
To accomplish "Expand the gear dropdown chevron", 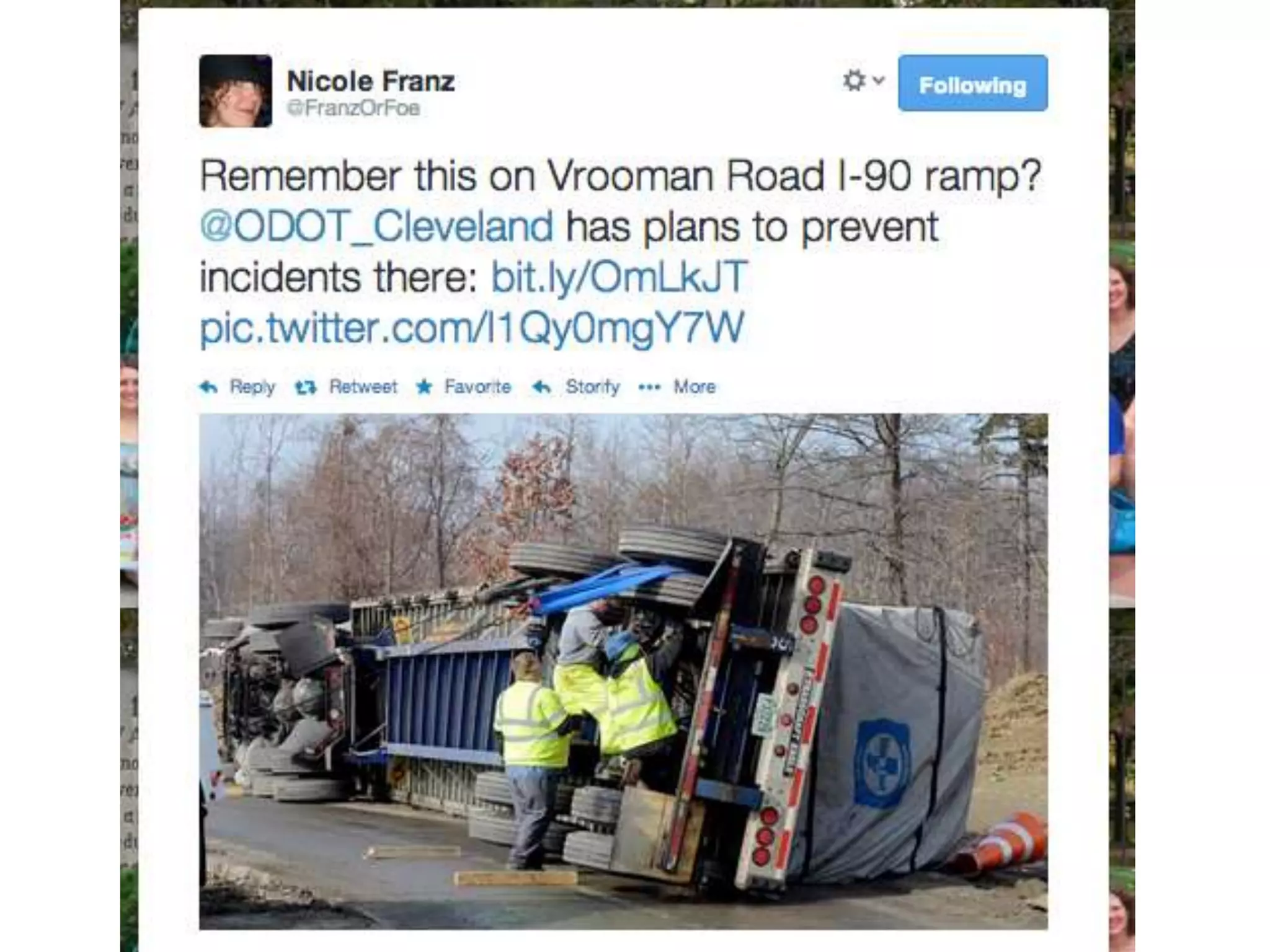I will point(878,81).
